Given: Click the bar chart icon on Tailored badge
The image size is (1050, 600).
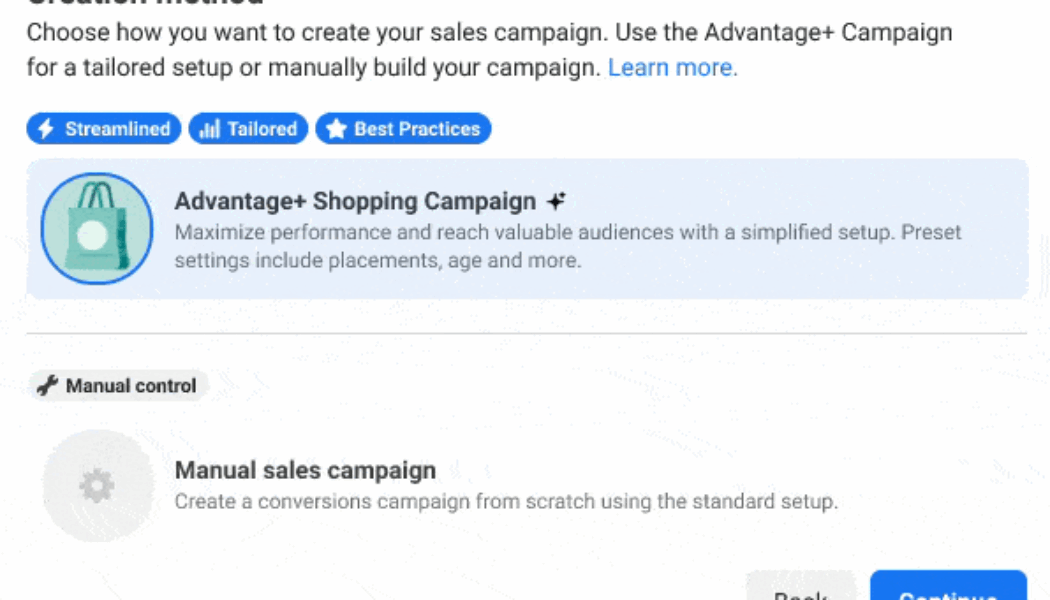Looking at the screenshot, I should click(x=209, y=128).
